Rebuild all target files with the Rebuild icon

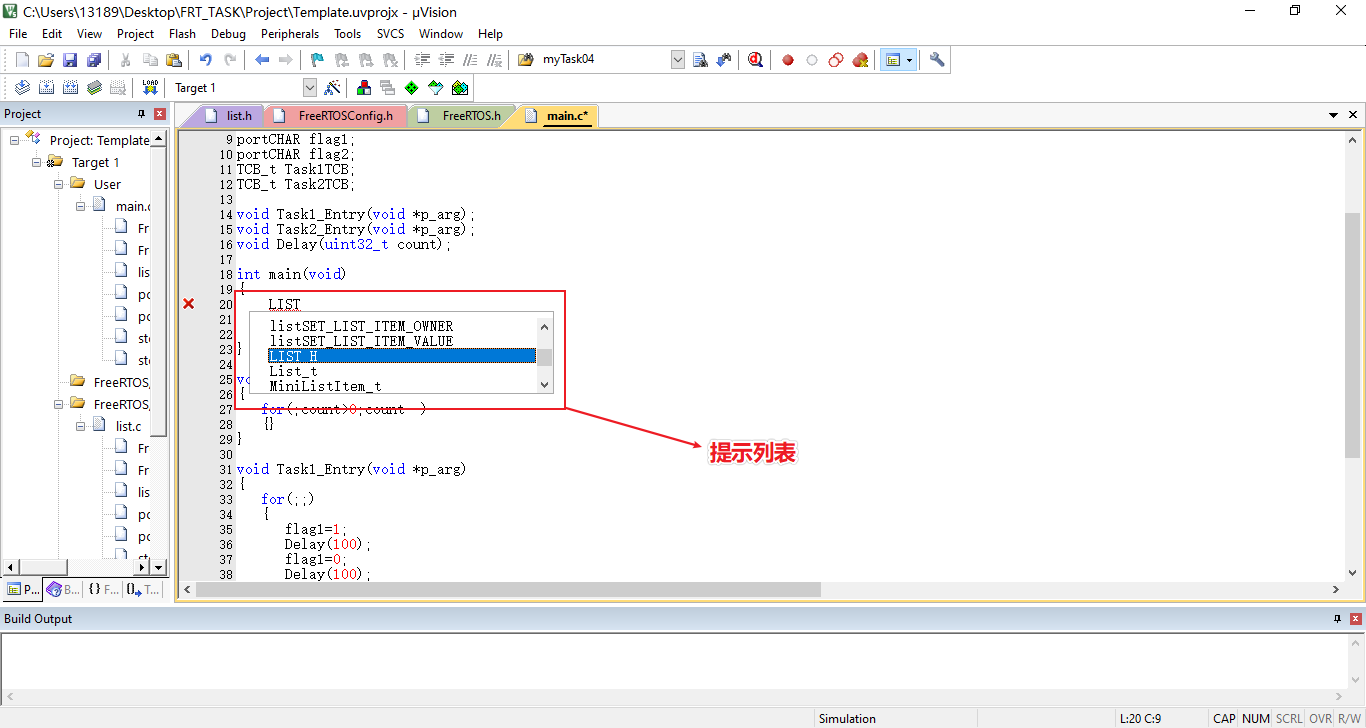pyautogui.click(x=70, y=88)
